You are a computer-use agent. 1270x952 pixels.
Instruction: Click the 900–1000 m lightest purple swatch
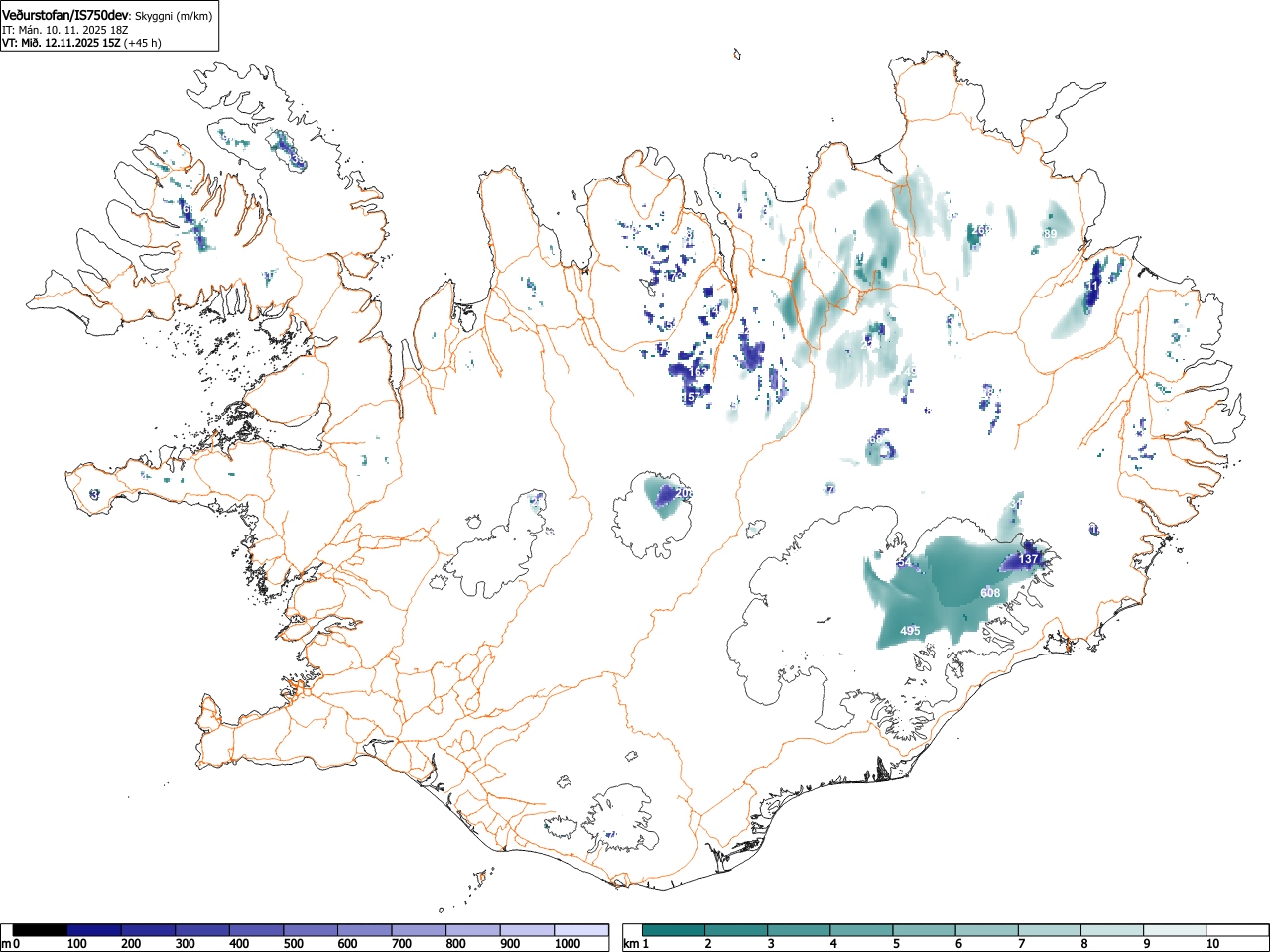coord(527,930)
